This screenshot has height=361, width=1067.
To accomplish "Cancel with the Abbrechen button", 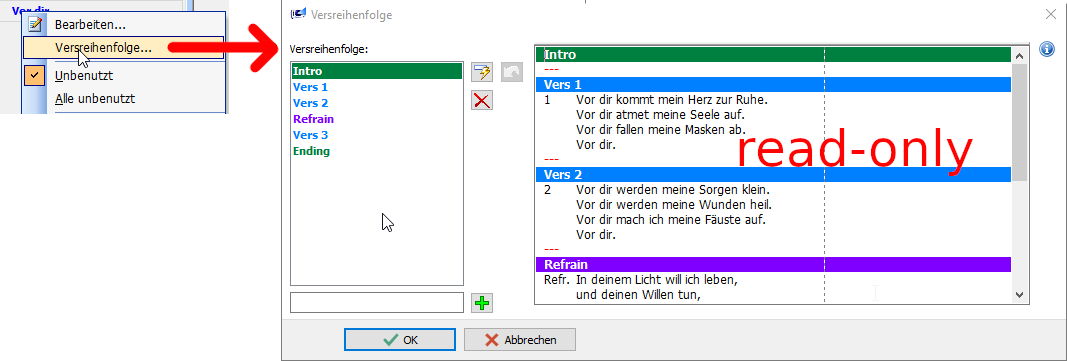I will pos(520,340).
